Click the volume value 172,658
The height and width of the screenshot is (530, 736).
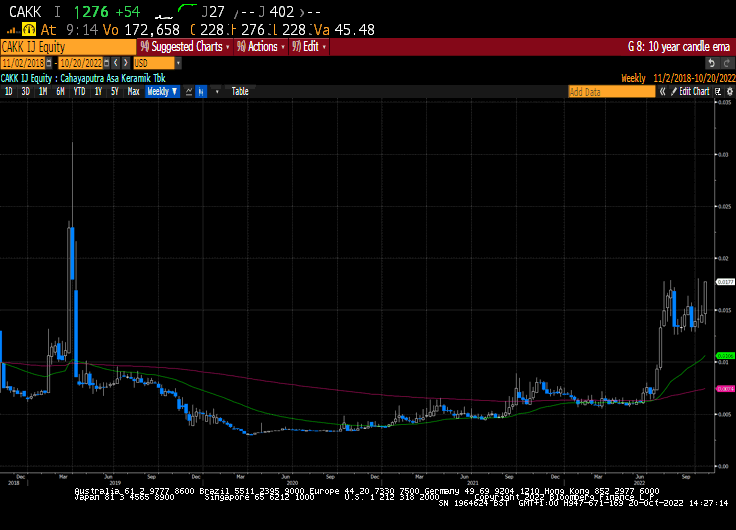(152, 30)
